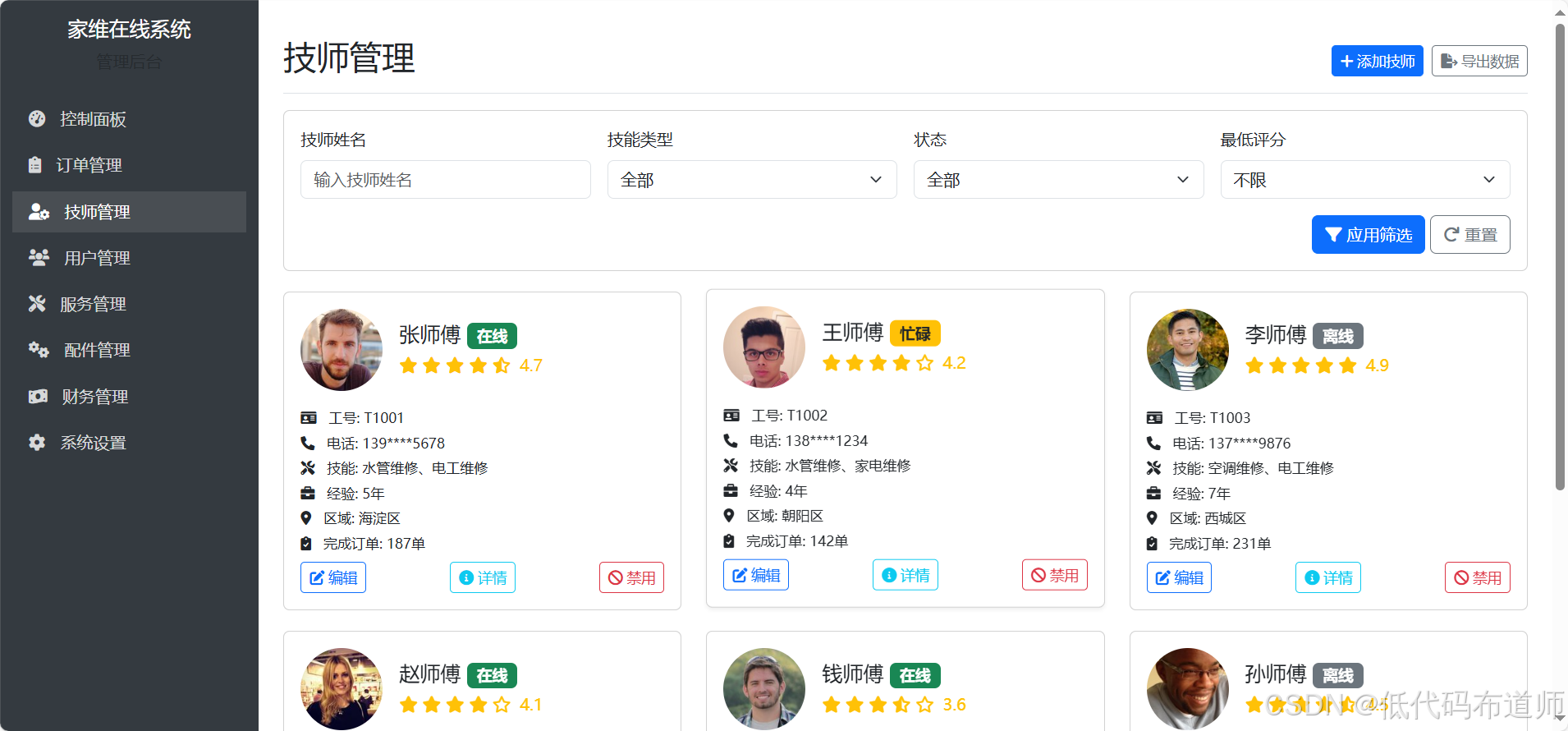Click the ID card icon beside 工号: T1003
The width and height of the screenshot is (1568, 731).
(1154, 418)
